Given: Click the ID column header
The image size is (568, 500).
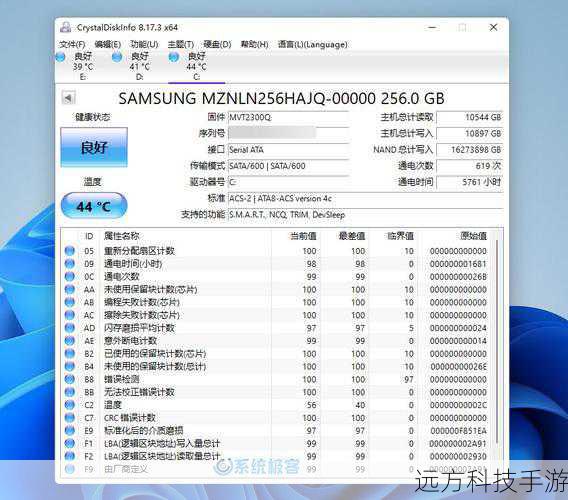Looking at the screenshot, I should (x=89, y=236).
